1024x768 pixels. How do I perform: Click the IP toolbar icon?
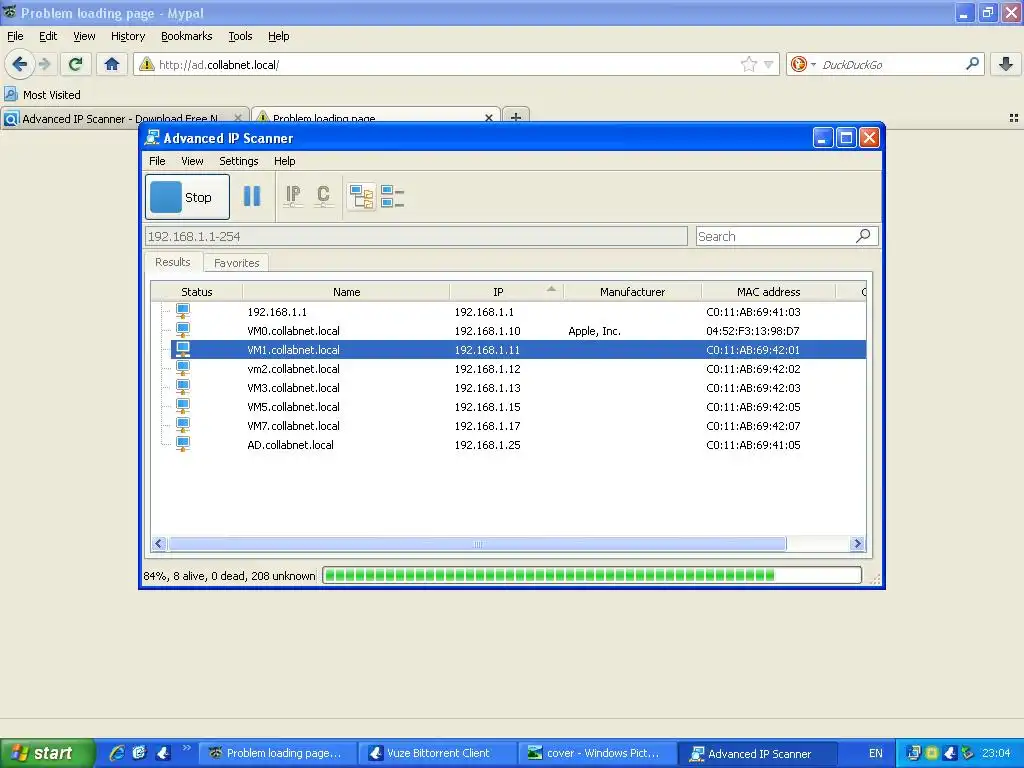293,196
